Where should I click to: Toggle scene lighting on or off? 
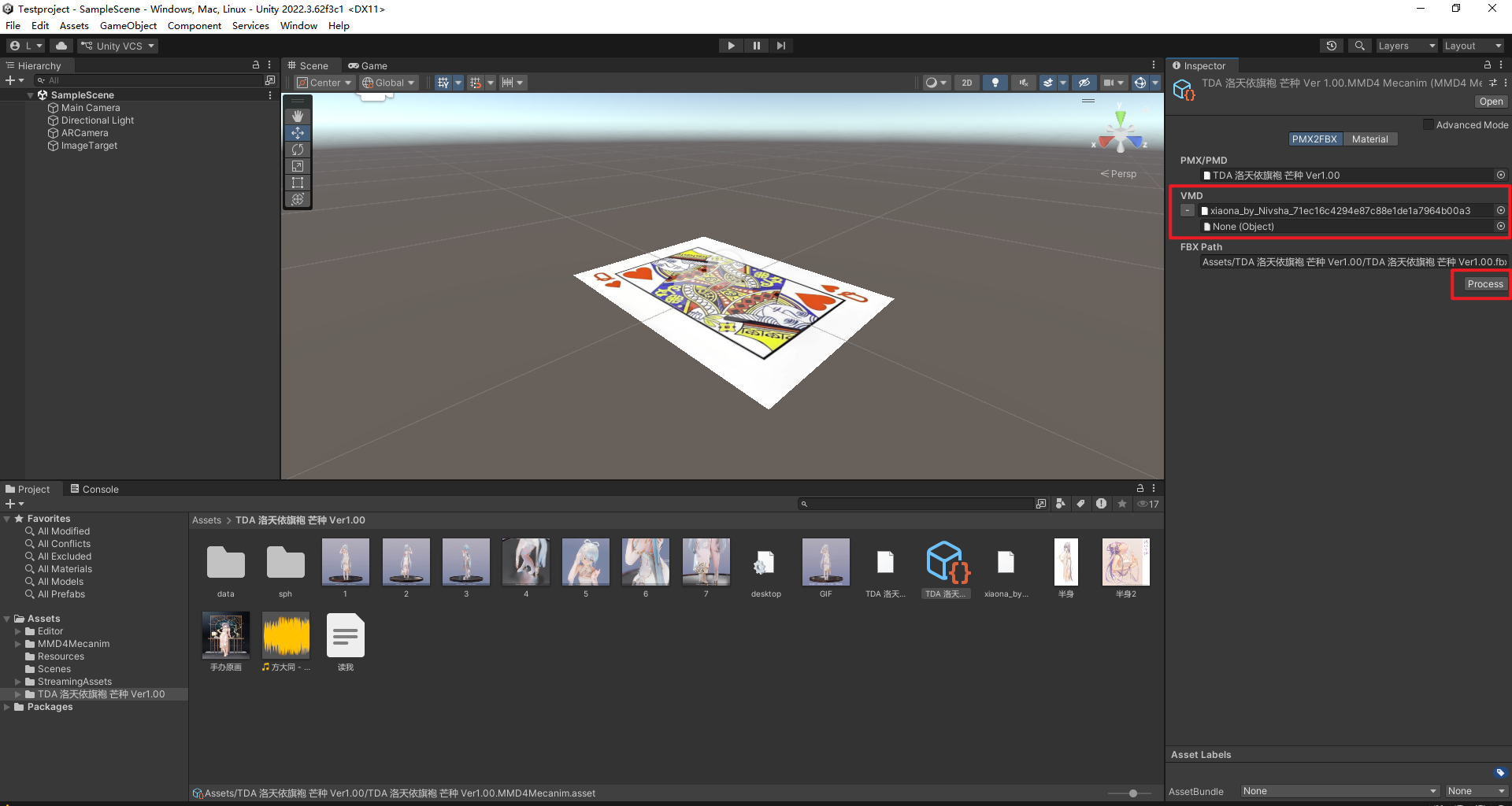[995, 83]
